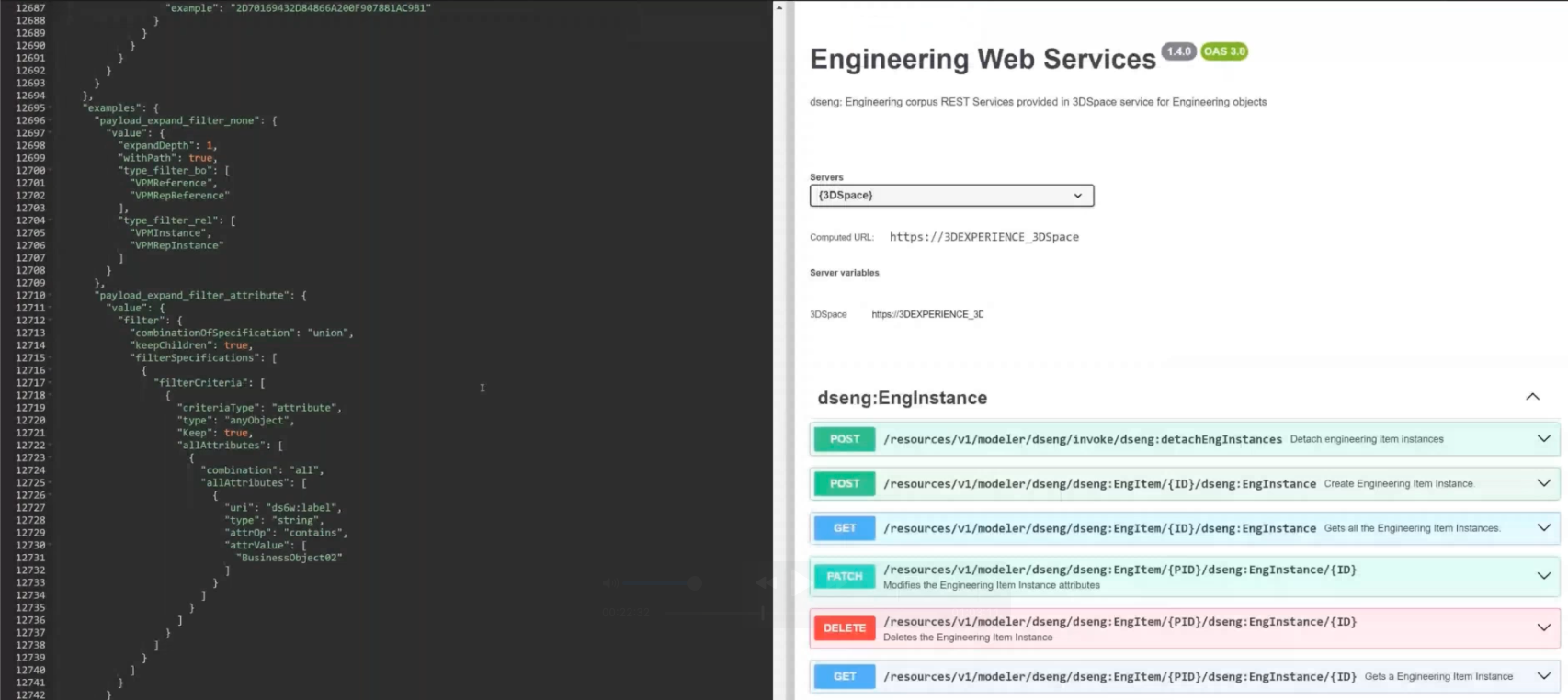1568x700 pixels.
Task: Click GET badge for Gets a Engineering Item Instance
Action: tap(845, 676)
